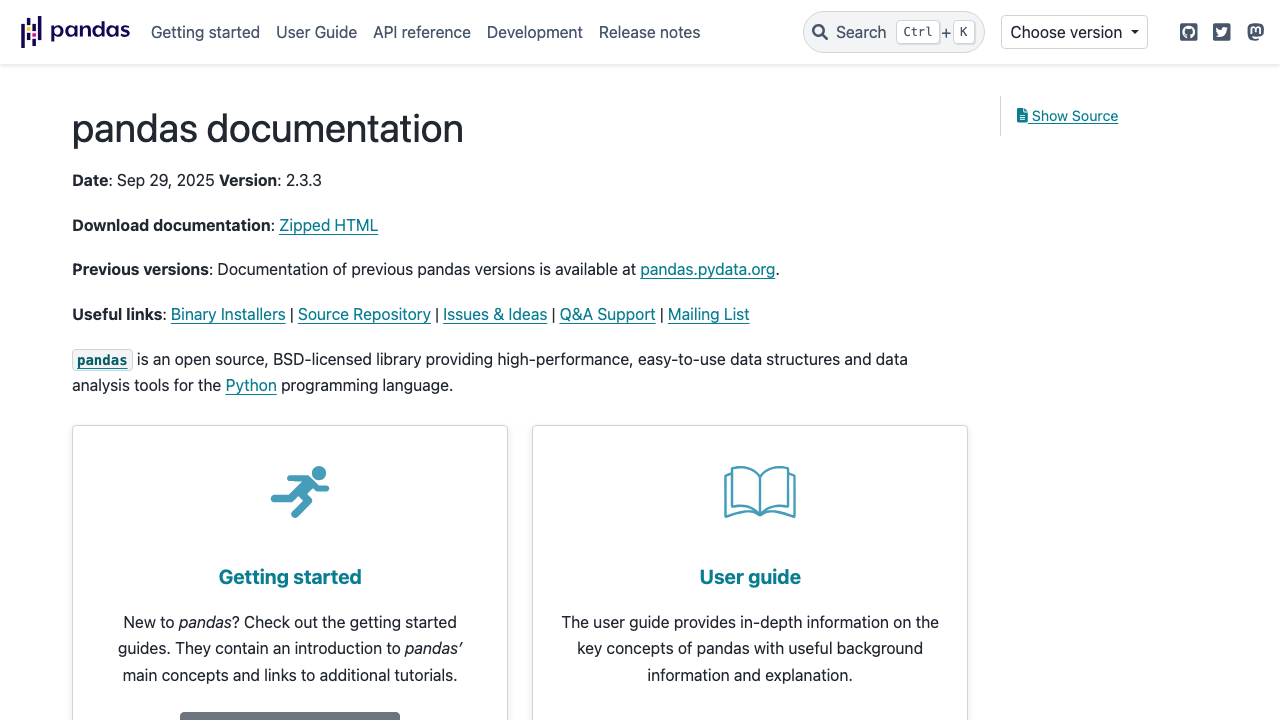Screen dimensions: 1280x720
Task: Open the Mastodon icon link
Action: point(1255,32)
